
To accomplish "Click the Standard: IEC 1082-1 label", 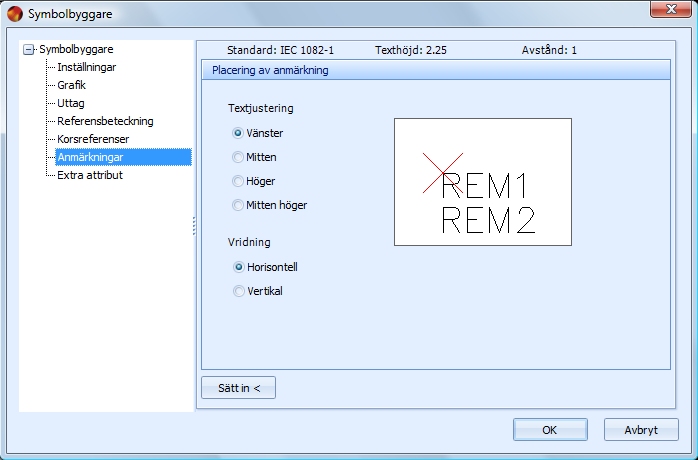I will pyautogui.click(x=280, y=50).
